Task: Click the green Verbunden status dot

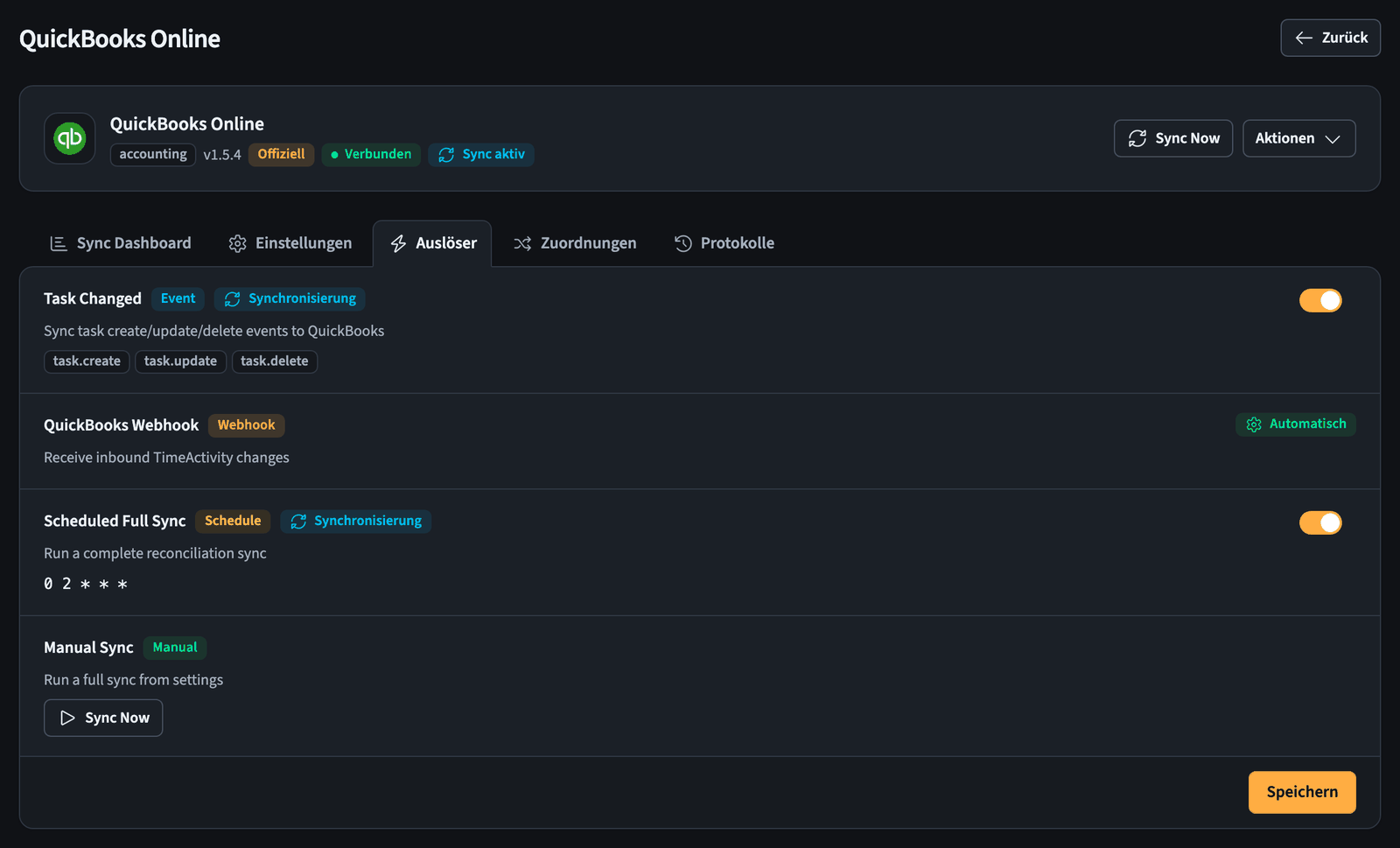Action: 334,155
